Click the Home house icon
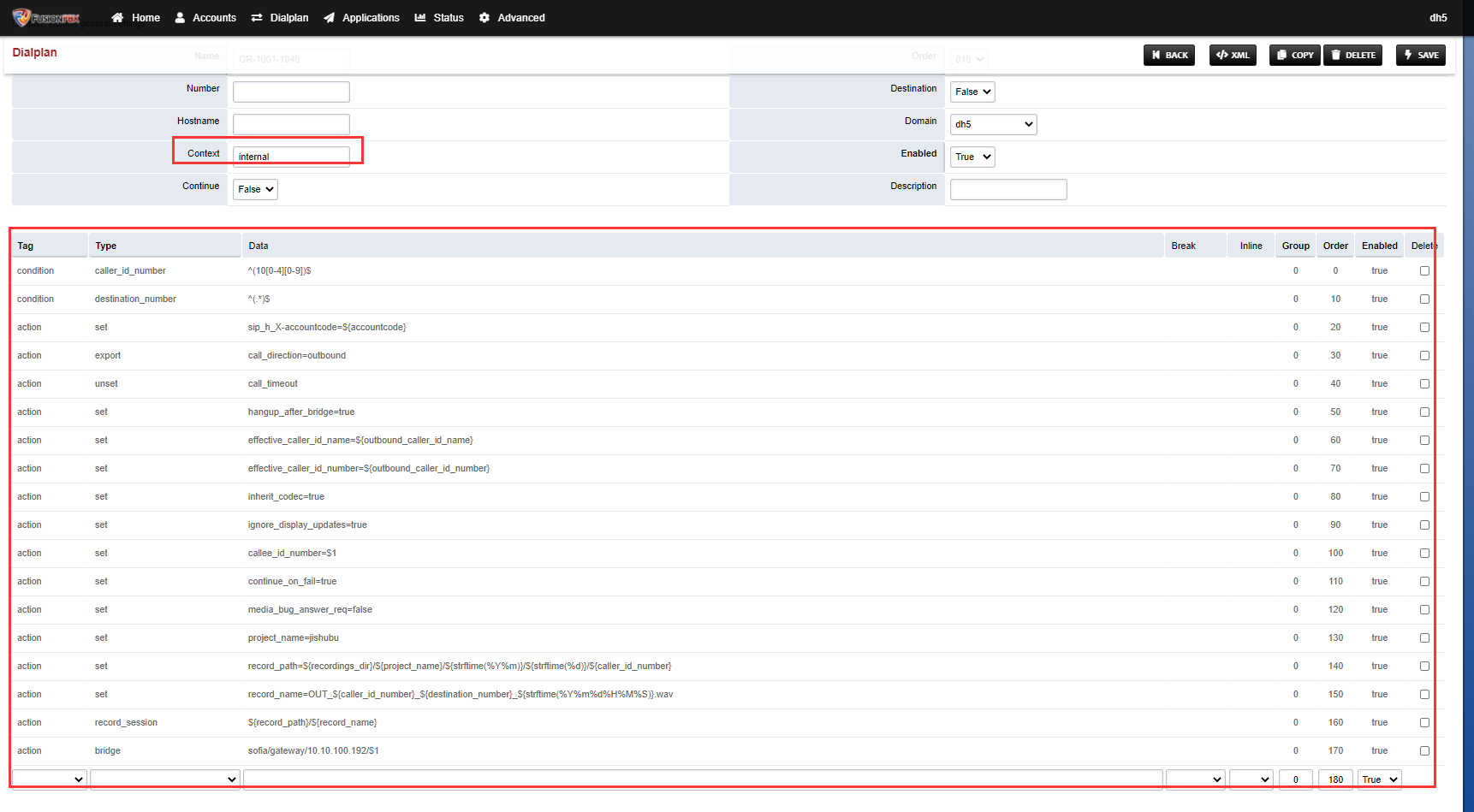Viewport: 1474px width, 812px height. point(117,17)
